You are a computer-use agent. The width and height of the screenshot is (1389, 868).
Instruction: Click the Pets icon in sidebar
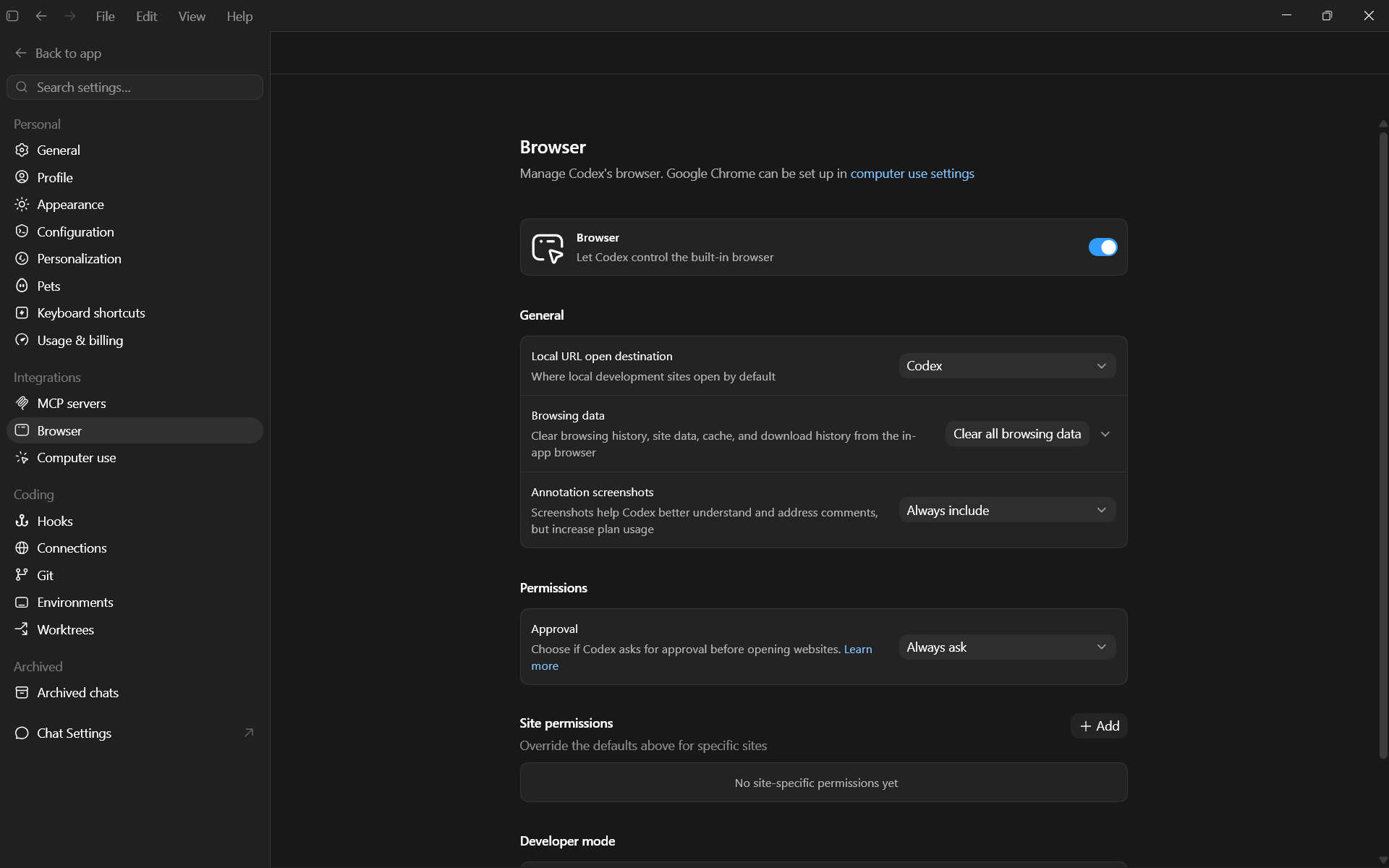pyautogui.click(x=22, y=286)
